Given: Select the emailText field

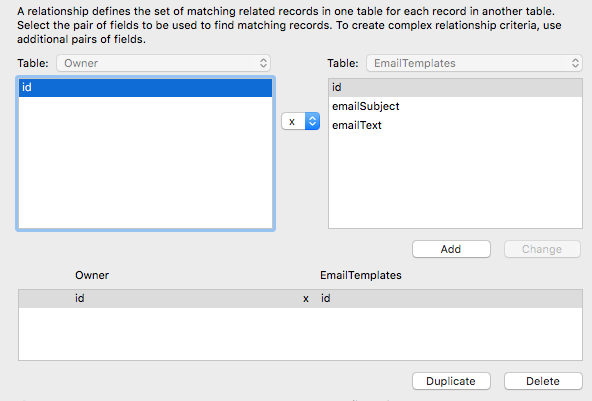Looking at the screenshot, I should click(x=357, y=125).
